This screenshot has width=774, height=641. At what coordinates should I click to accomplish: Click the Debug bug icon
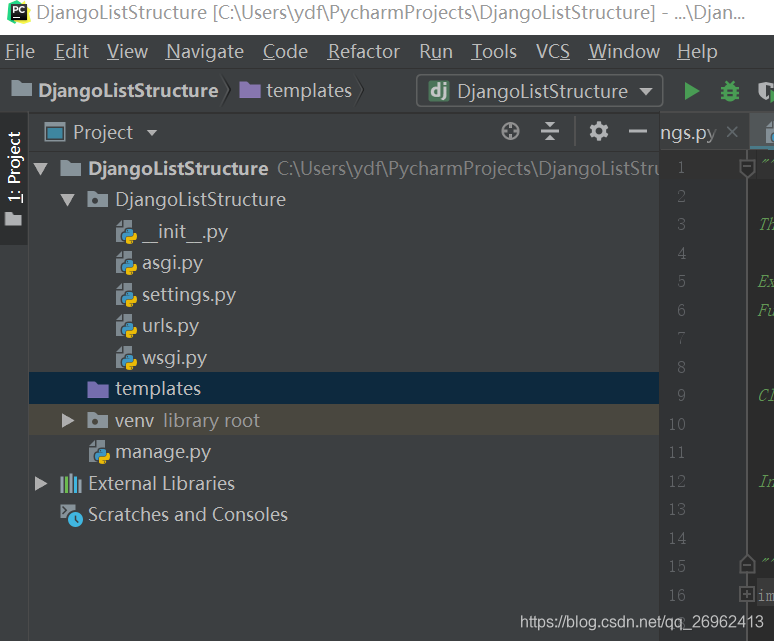[730, 91]
